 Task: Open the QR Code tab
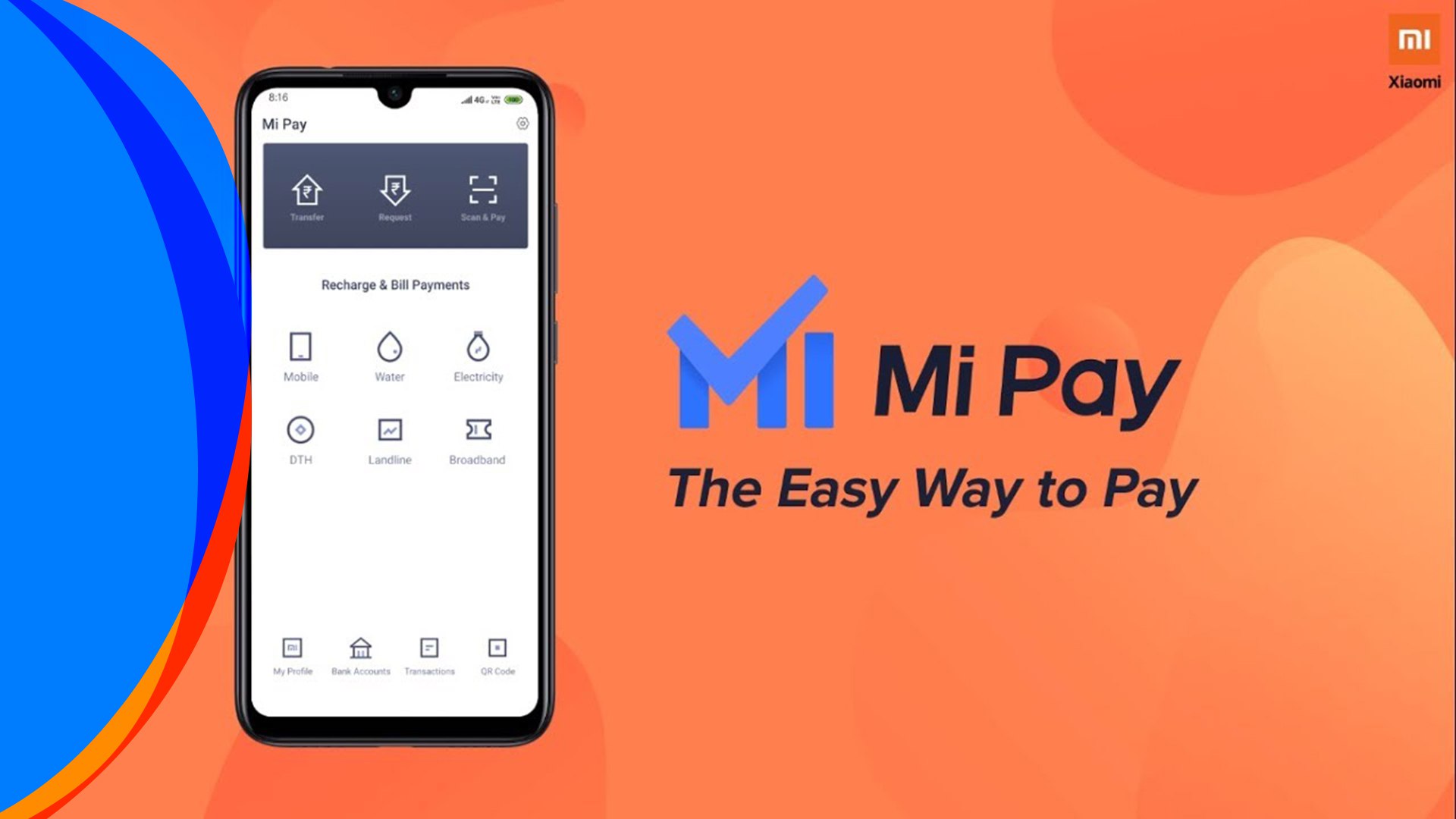tap(498, 655)
